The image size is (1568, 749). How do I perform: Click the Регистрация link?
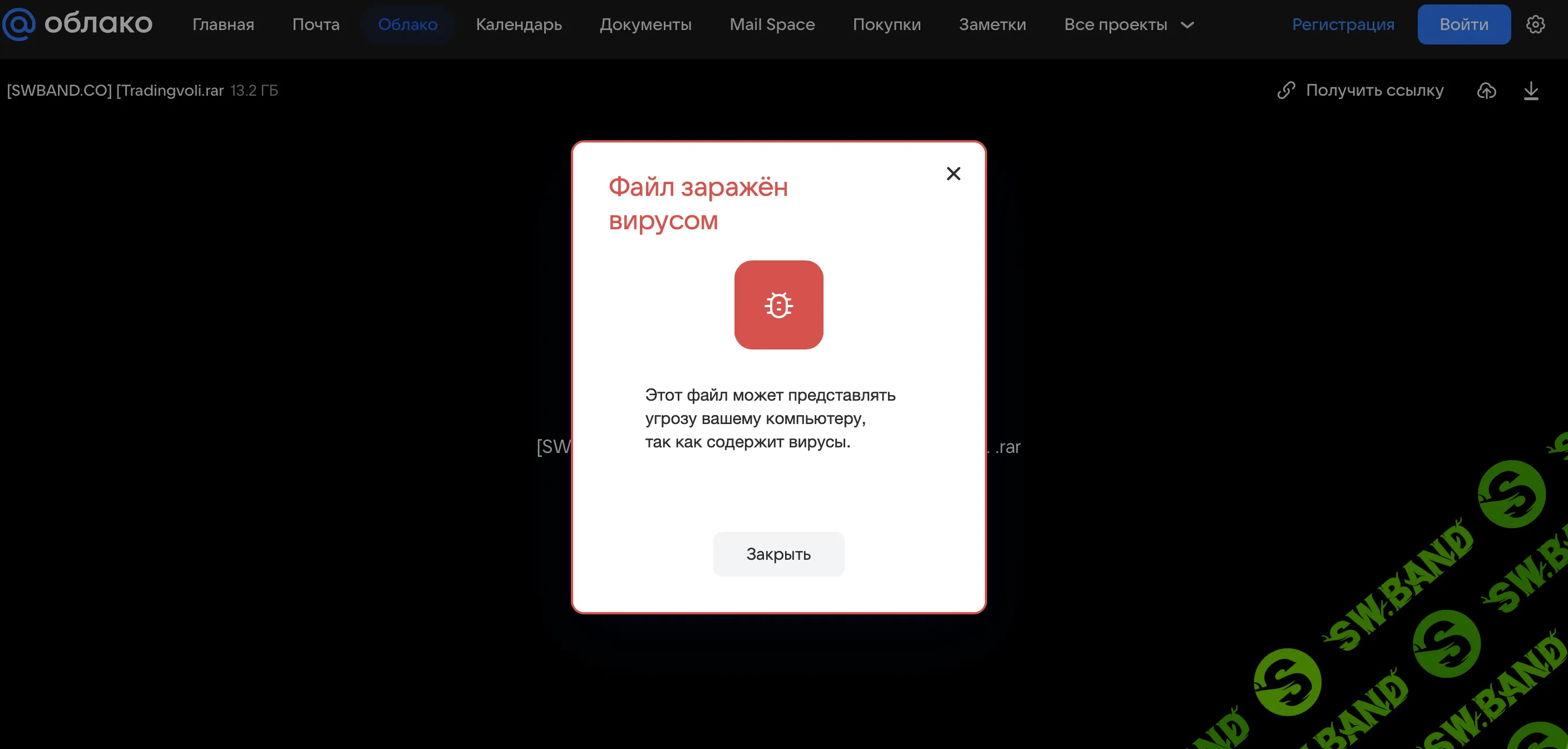click(x=1344, y=24)
